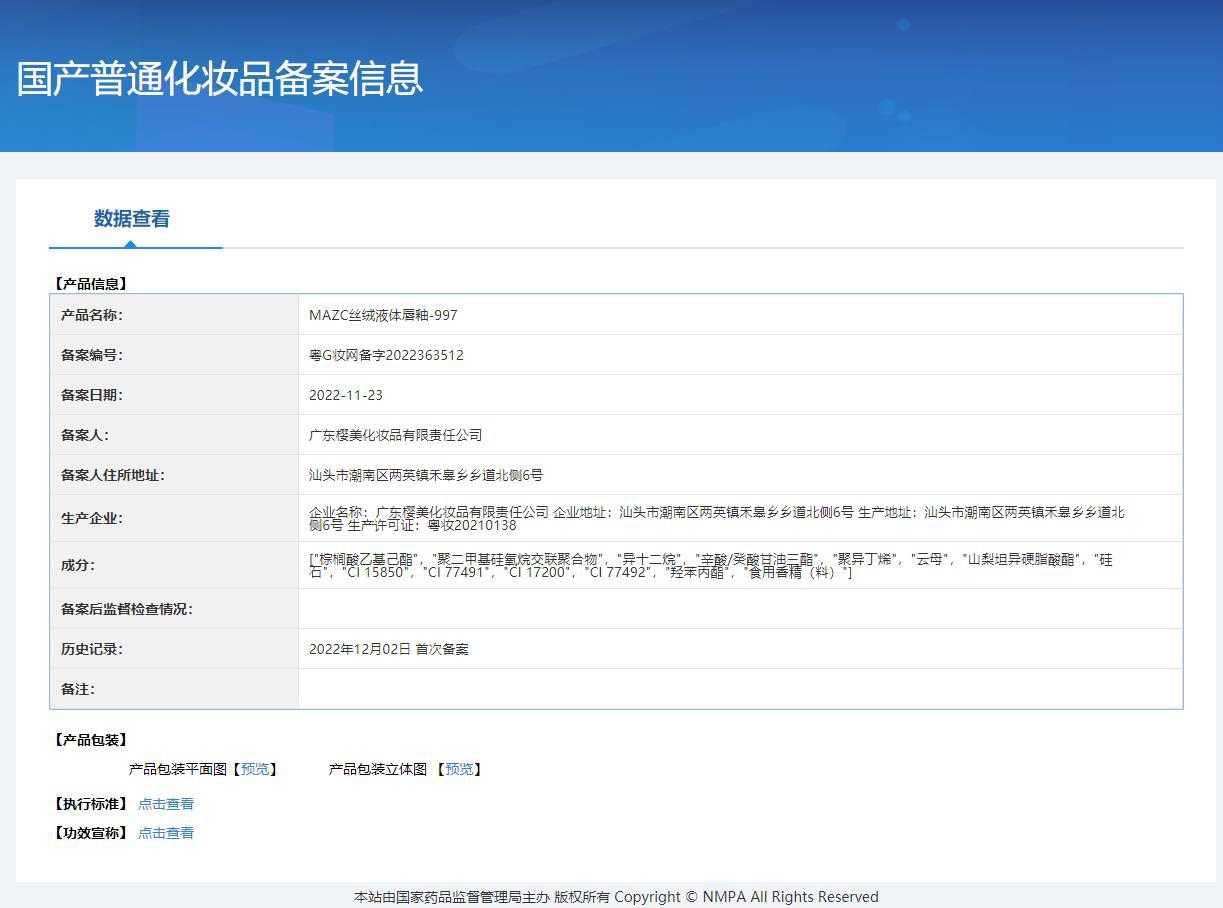The width and height of the screenshot is (1223, 908).
Task: Open 点击查看 link next to 功效宣称
Action: tap(166, 833)
